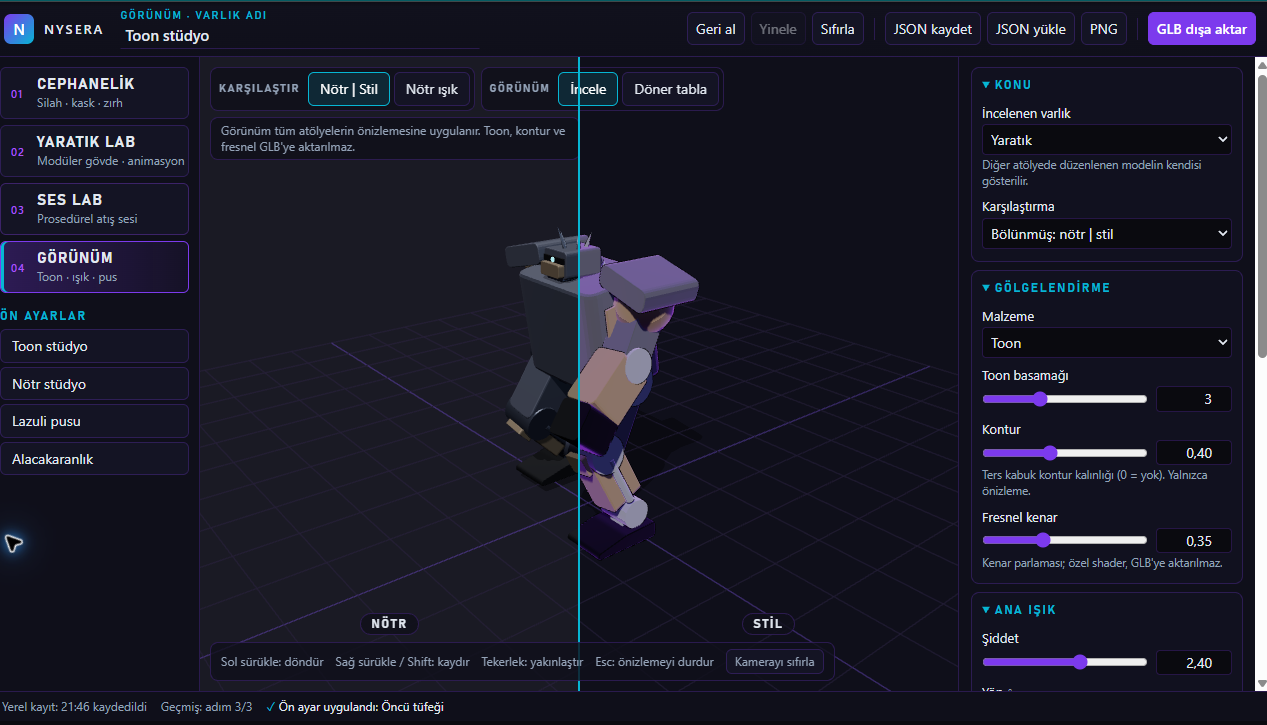Click the Kontur thickness slider
1267x725 pixels.
[x=1064, y=453]
